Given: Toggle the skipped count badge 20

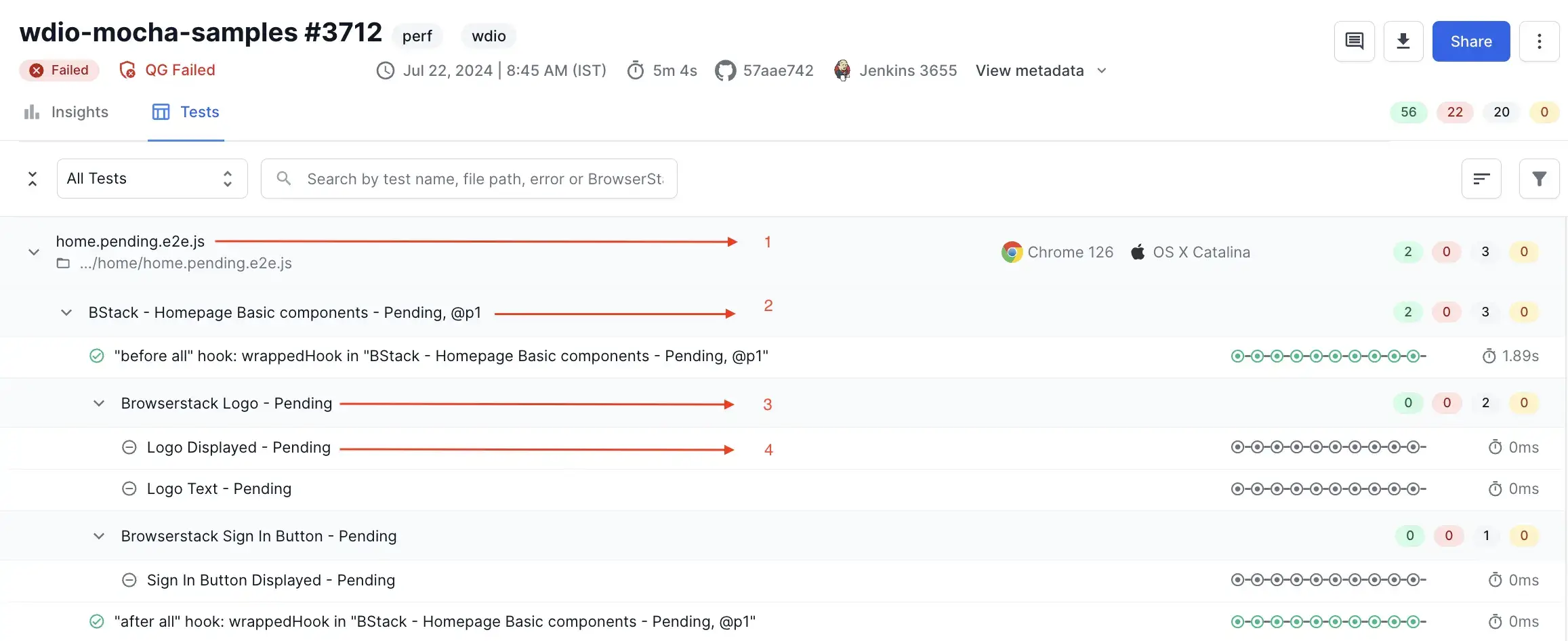Looking at the screenshot, I should (1501, 112).
